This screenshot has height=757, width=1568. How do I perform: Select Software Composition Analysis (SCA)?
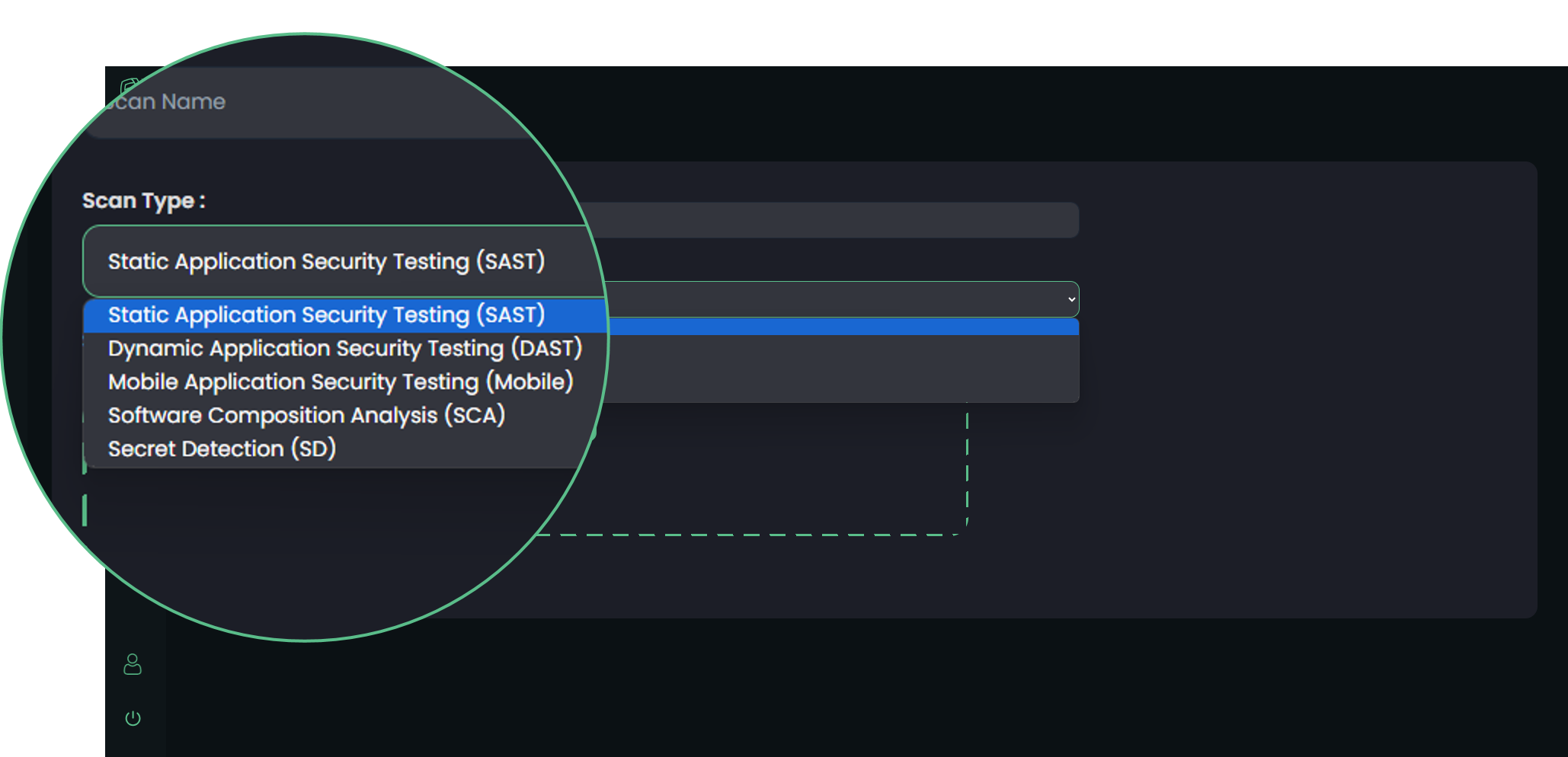click(306, 416)
